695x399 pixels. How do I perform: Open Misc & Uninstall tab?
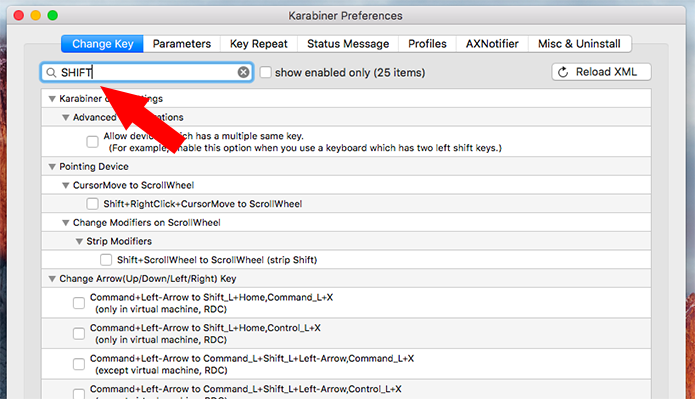pos(579,44)
